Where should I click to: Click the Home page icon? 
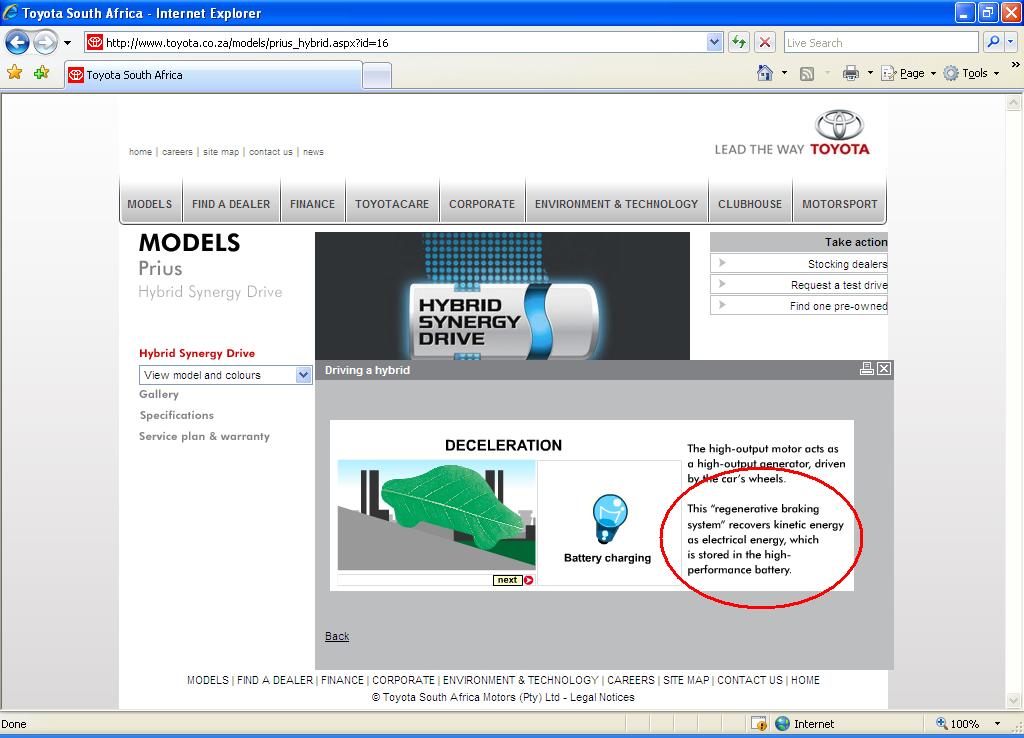click(x=765, y=73)
